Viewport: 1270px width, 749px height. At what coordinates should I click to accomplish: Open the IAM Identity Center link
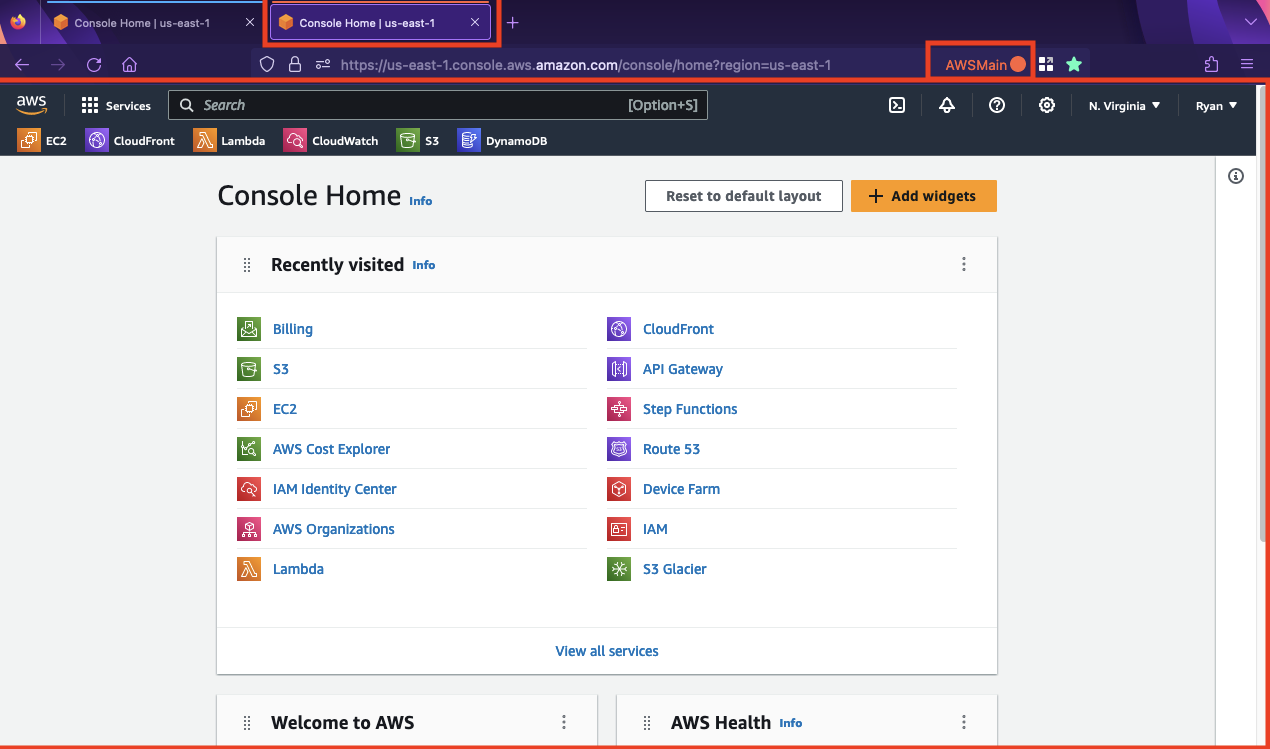click(x=335, y=489)
